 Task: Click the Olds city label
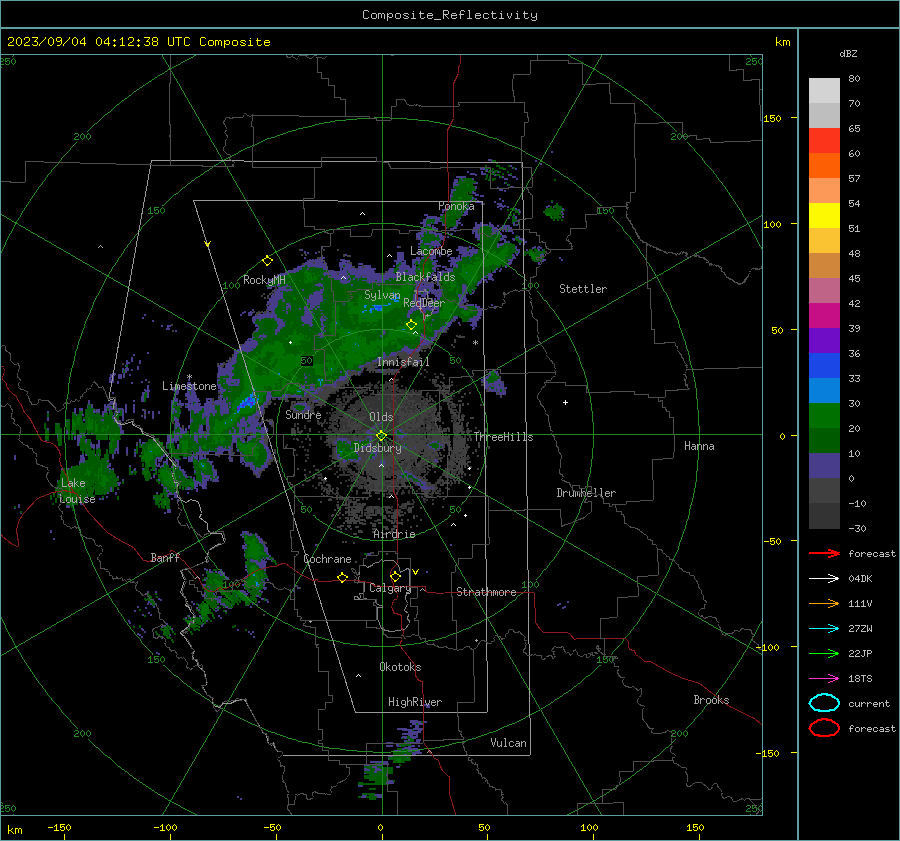381,417
